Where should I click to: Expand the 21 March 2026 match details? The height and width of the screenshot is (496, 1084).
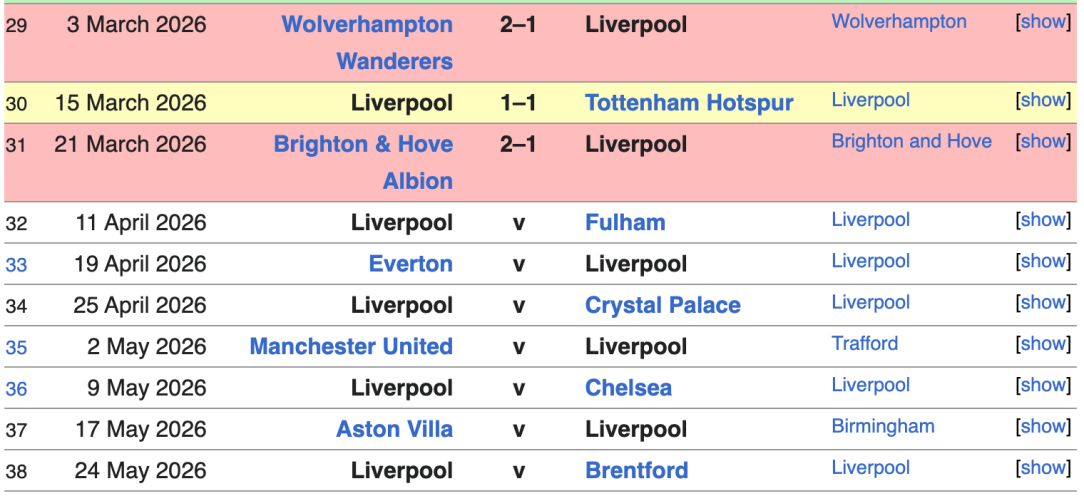1044,141
